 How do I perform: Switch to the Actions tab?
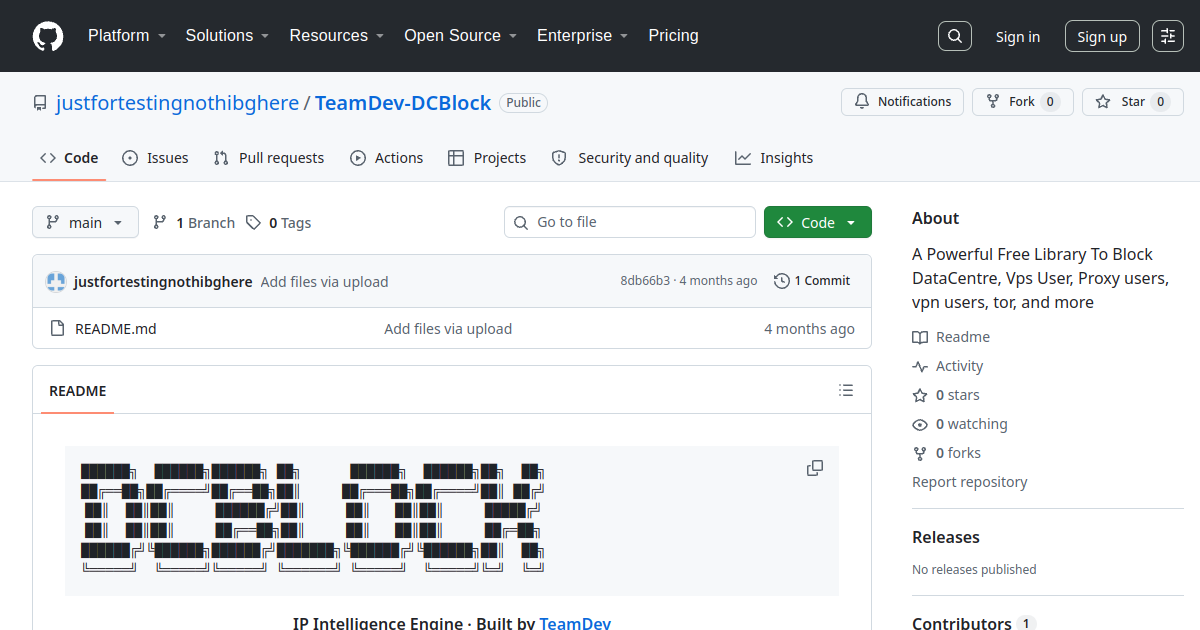pos(387,158)
